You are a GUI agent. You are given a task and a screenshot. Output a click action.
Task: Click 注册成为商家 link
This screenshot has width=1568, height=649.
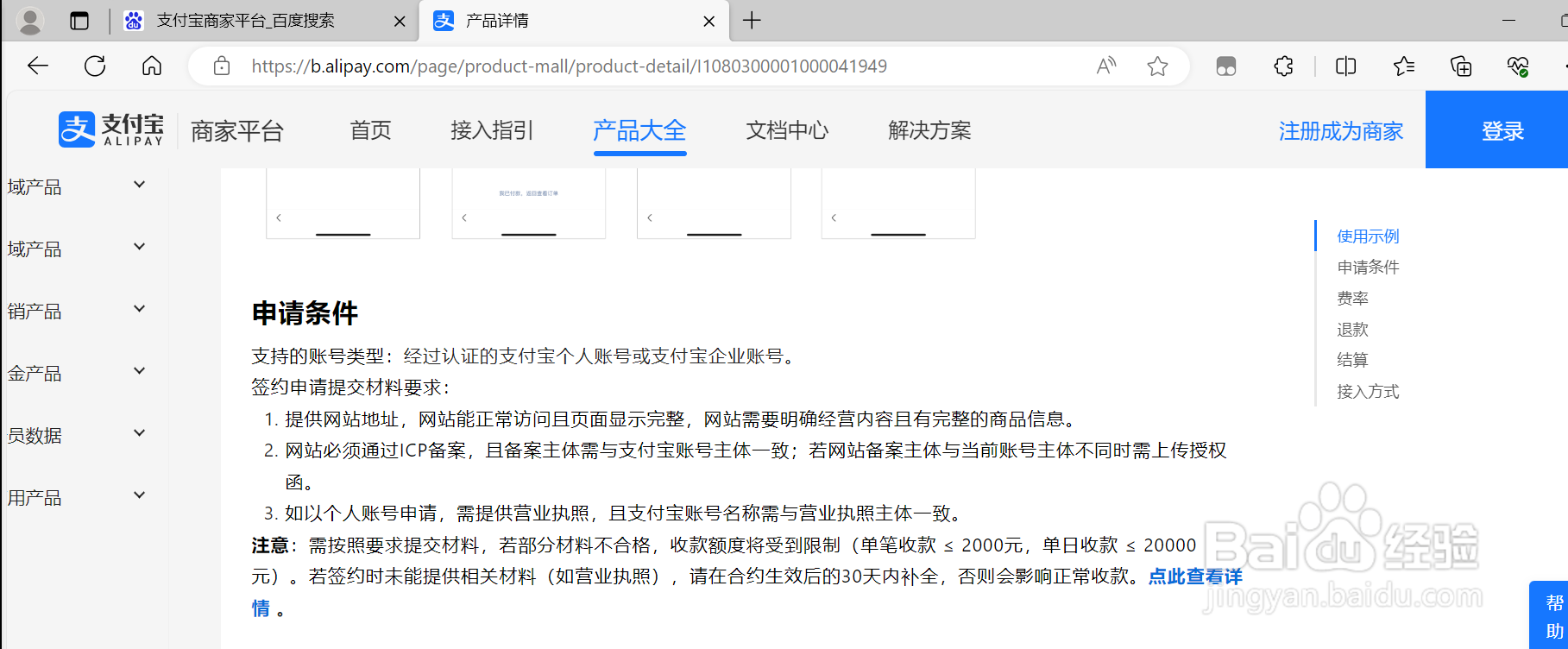[1340, 131]
